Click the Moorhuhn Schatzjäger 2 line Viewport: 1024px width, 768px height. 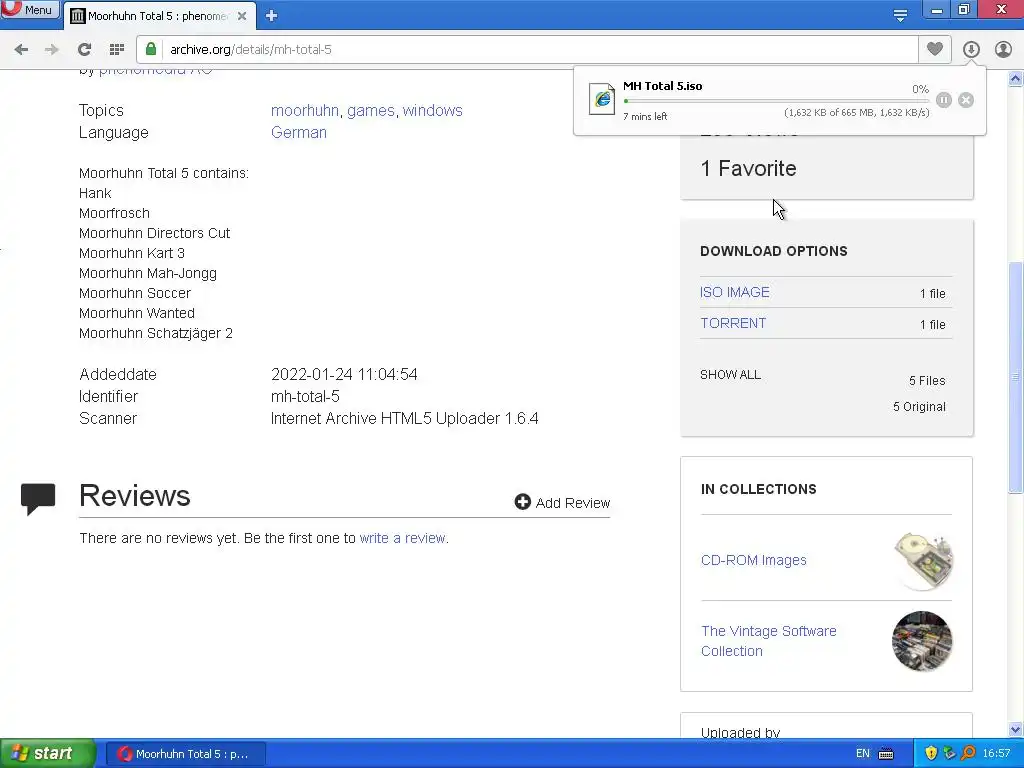coord(155,333)
